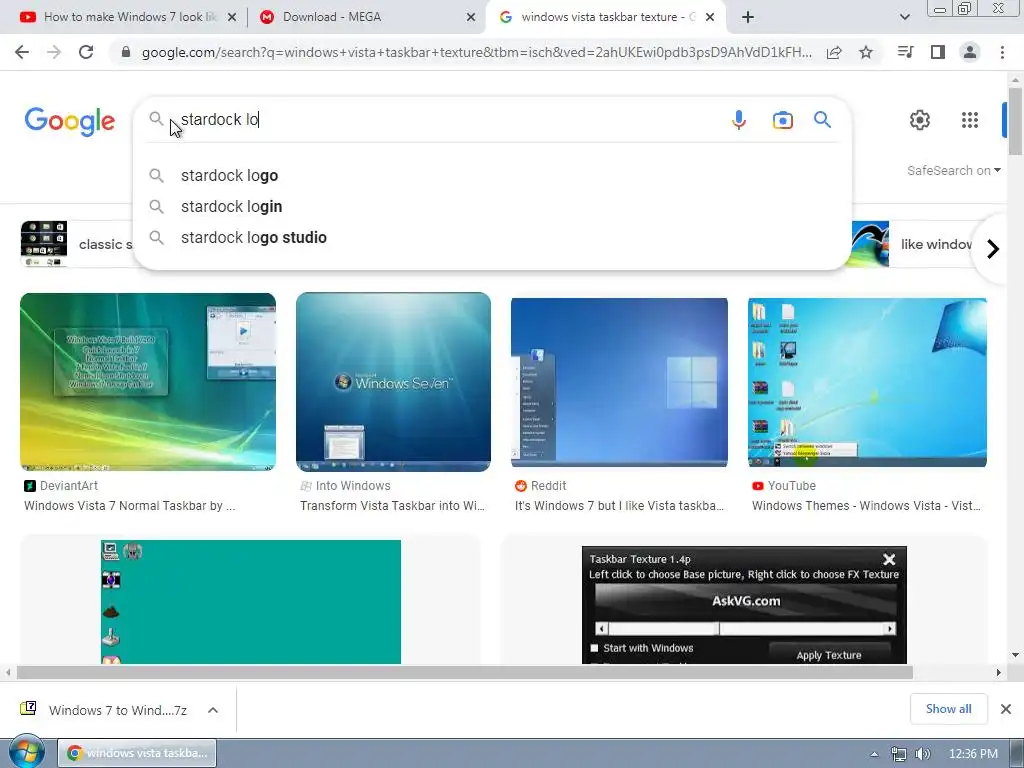Click the browser forward arrow

pyautogui.click(x=54, y=52)
